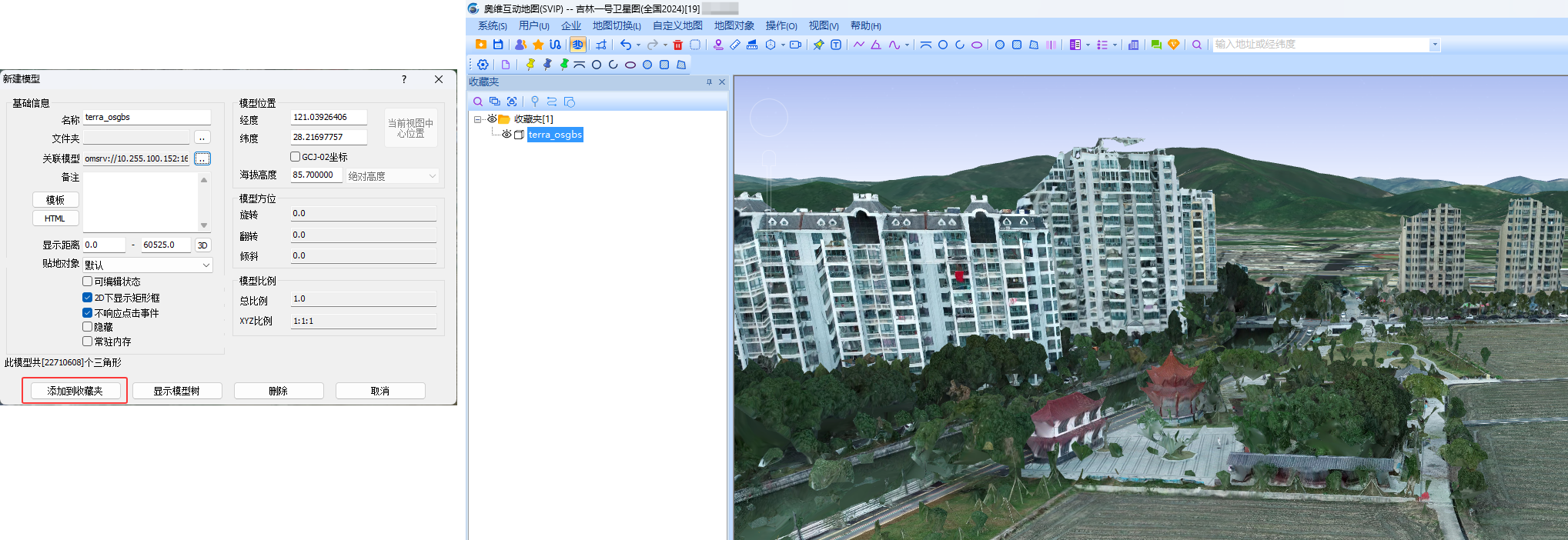Click the red trash delete icon
The height and width of the screenshot is (540, 1568).
[677, 45]
